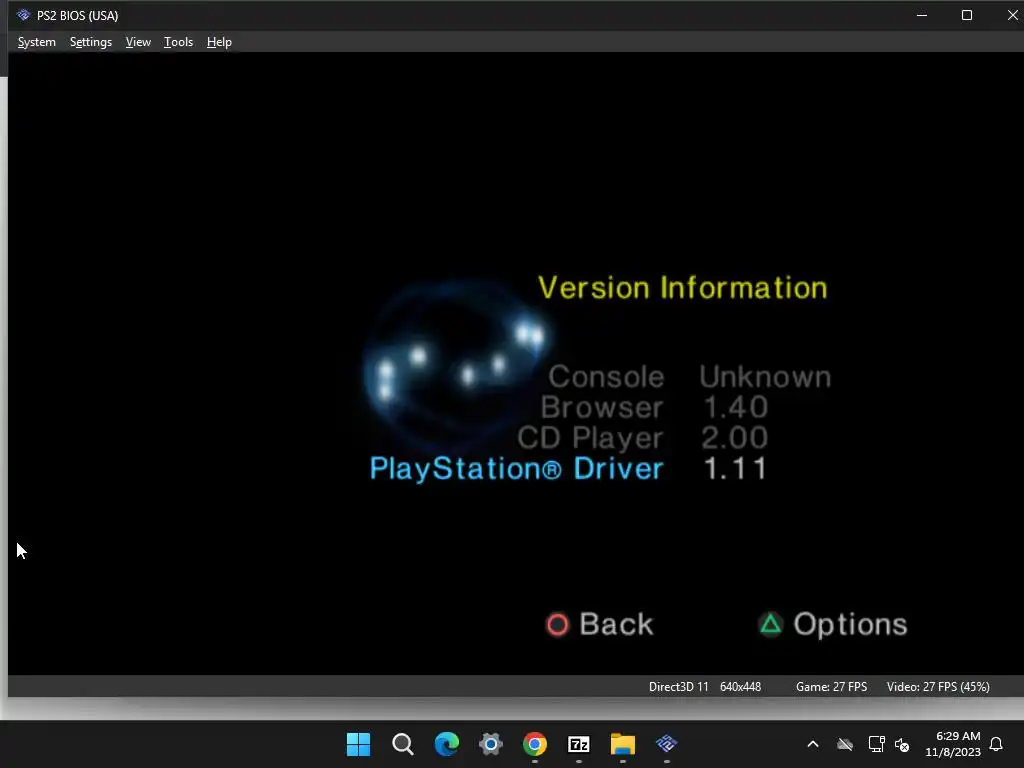Maximize the PS2 BIOS window

[x=967, y=15]
